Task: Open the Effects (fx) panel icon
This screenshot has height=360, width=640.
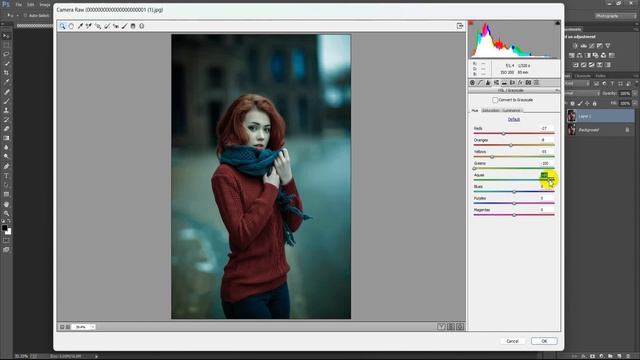Action: click(x=520, y=83)
